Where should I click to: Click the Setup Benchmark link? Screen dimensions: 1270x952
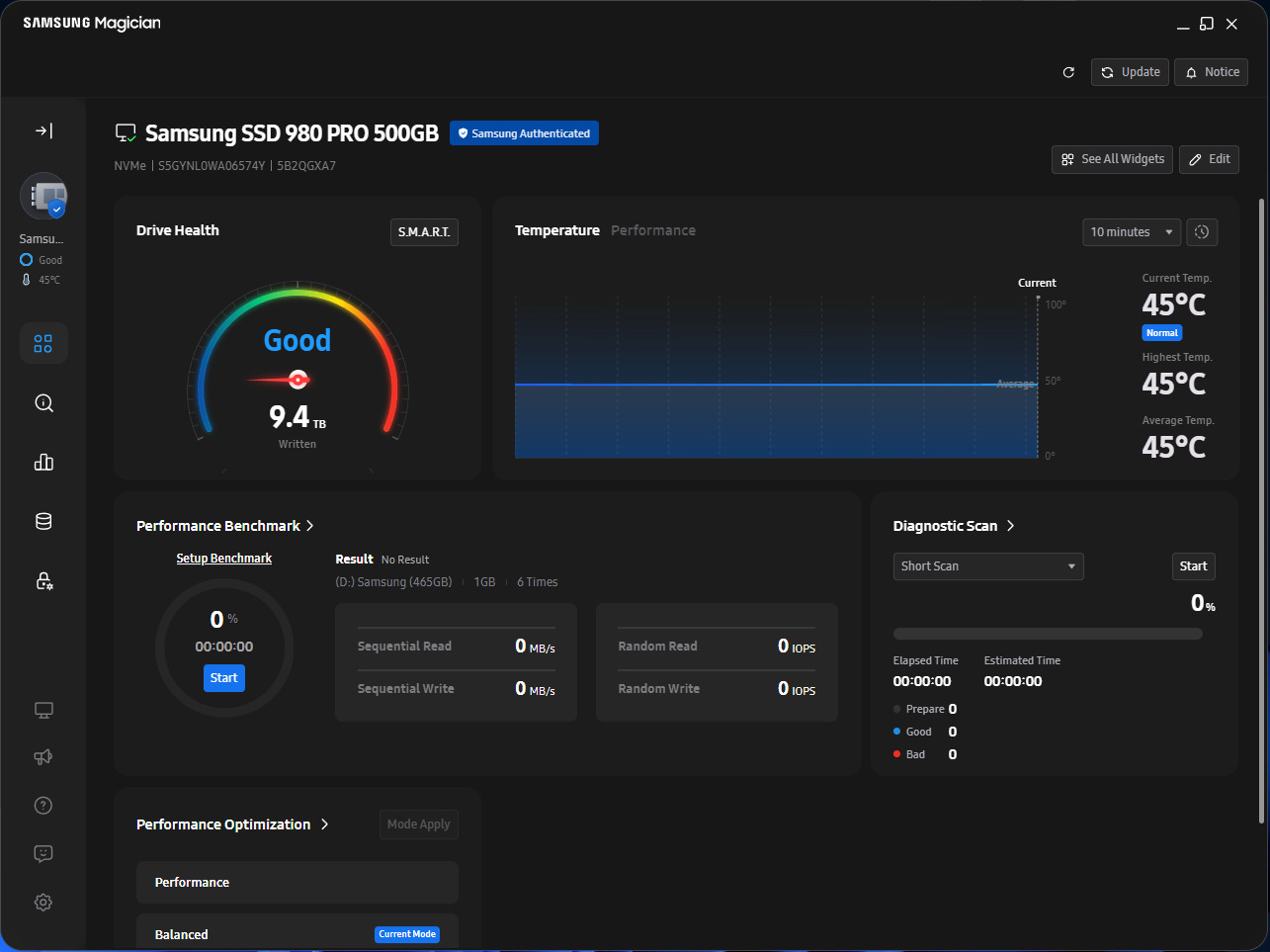[x=224, y=559]
